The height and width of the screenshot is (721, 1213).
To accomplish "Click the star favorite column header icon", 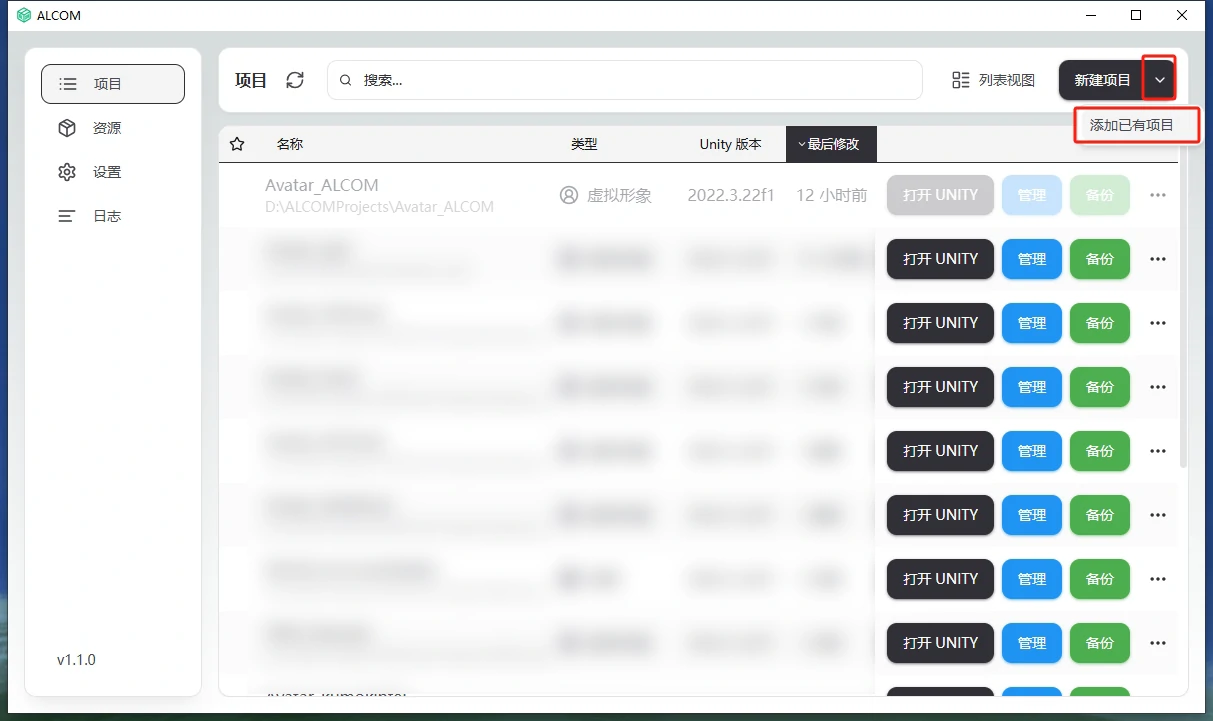I will (x=237, y=144).
